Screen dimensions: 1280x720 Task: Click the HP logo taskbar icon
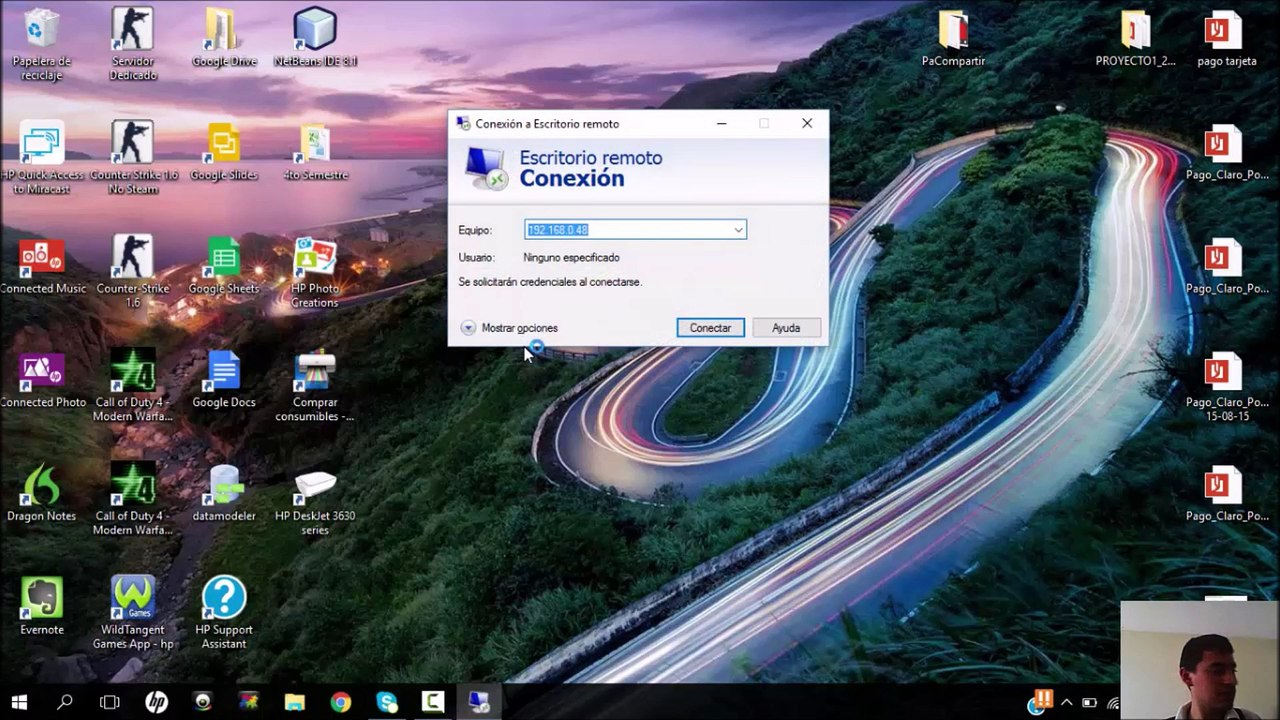click(157, 702)
